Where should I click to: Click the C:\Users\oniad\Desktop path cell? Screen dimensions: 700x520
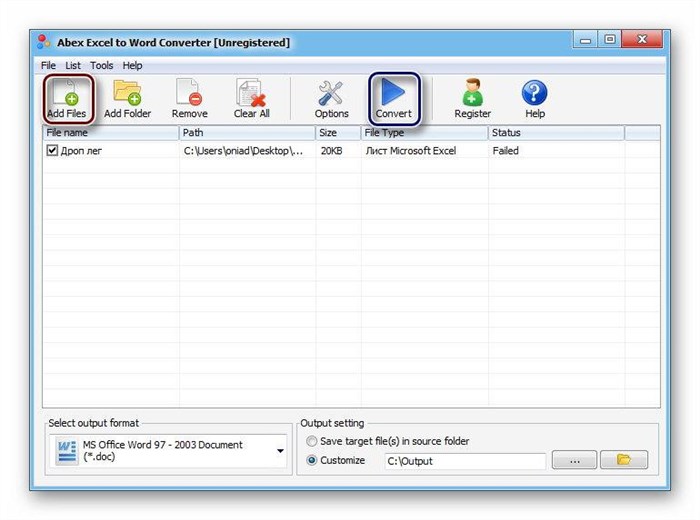click(x=243, y=151)
